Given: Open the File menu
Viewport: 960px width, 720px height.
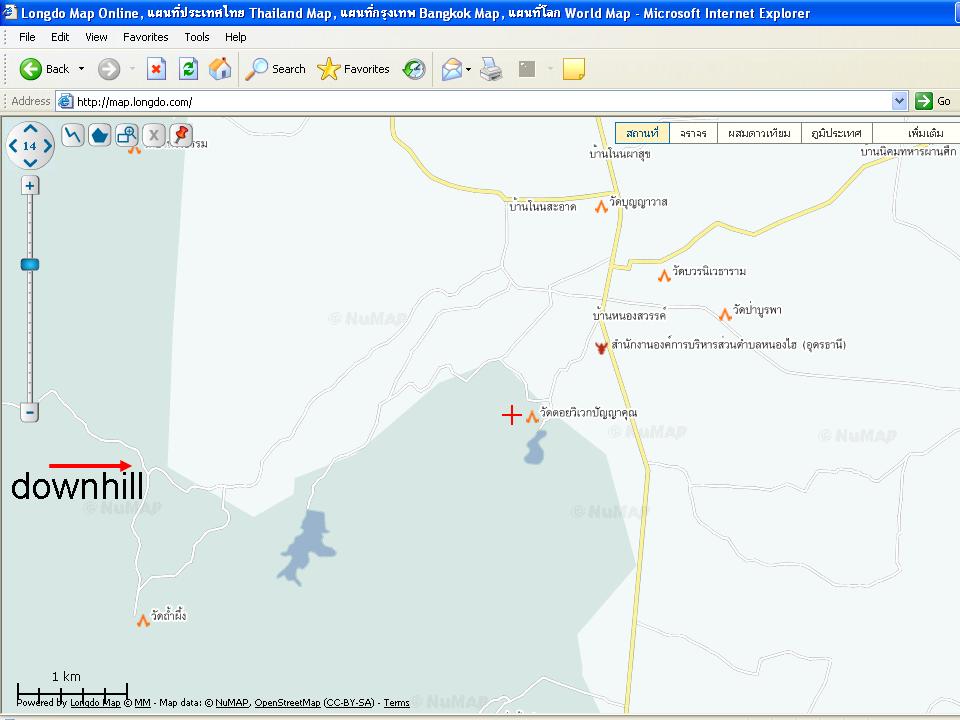Looking at the screenshot, I should click(27, 37).
